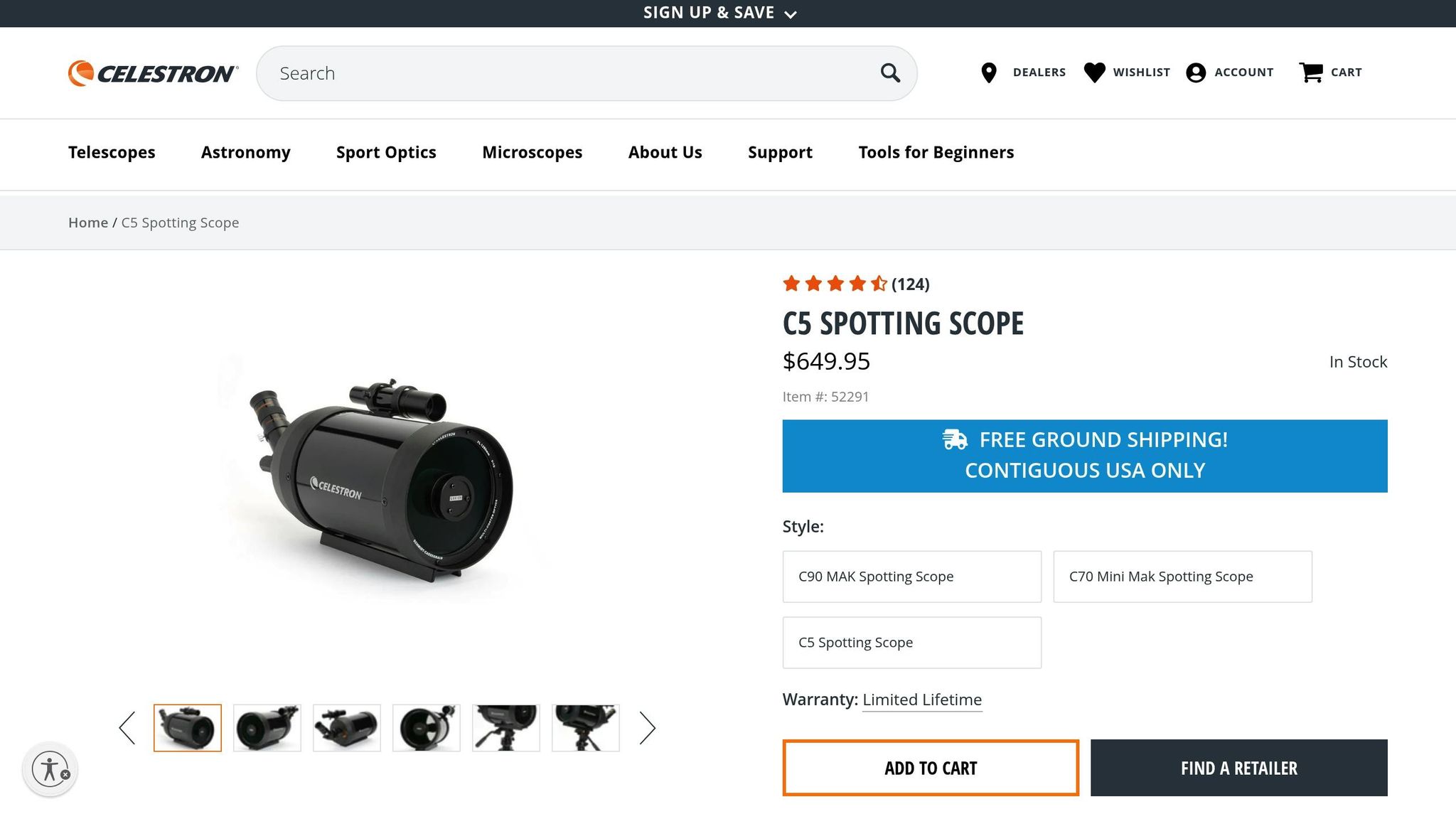Select the C90 MAK Spotting Scope style
This screenshot has height=819, width=1456.
point(911,577)
